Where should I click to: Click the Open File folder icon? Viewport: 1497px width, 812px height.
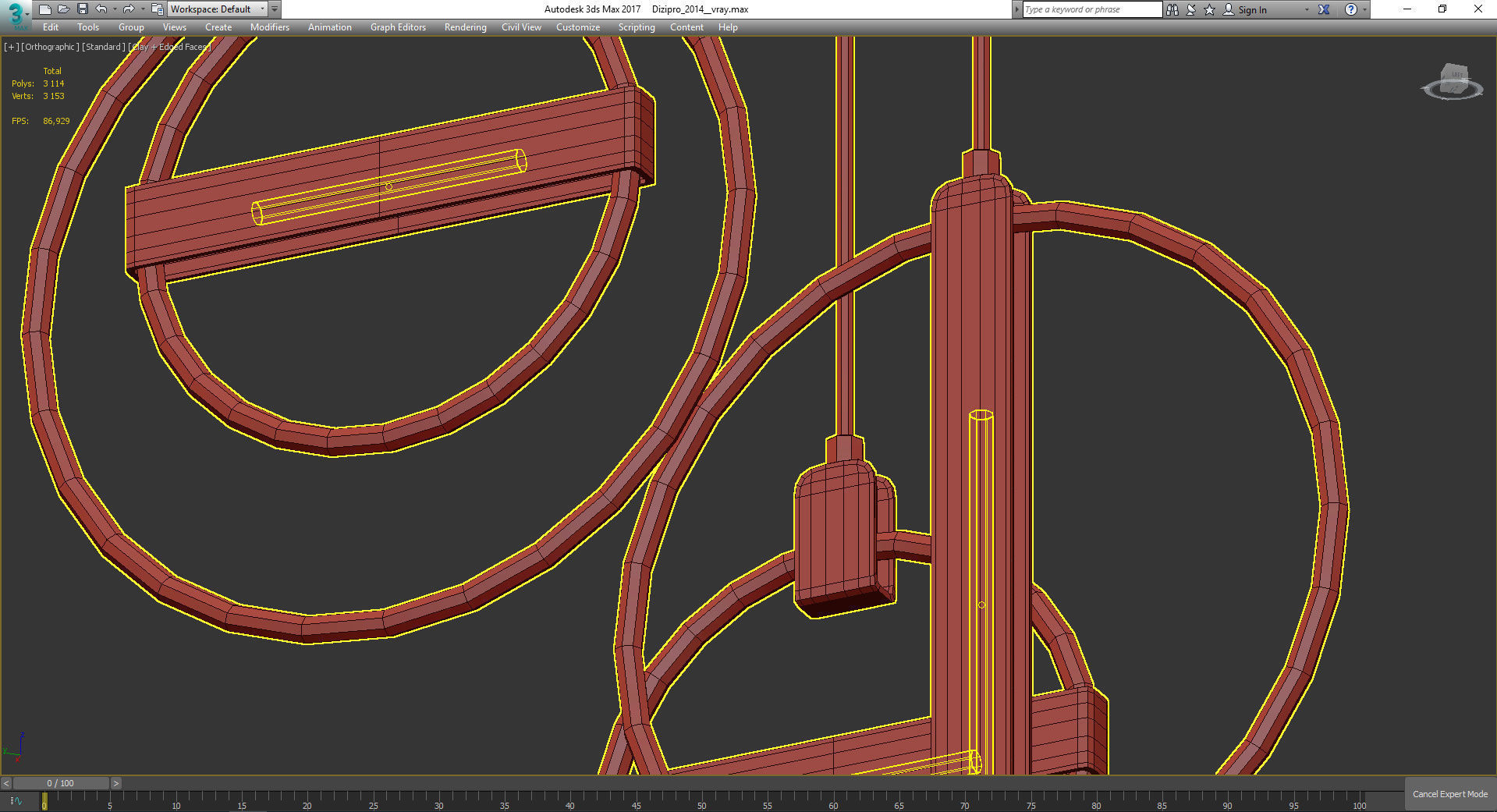[x=63, y=9]
